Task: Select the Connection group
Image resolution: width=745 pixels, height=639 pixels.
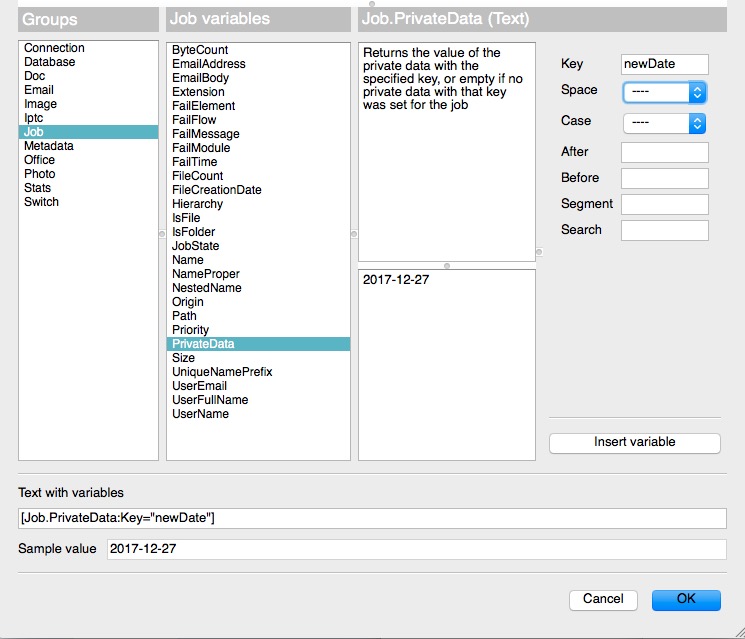Action: pos(88,48)
